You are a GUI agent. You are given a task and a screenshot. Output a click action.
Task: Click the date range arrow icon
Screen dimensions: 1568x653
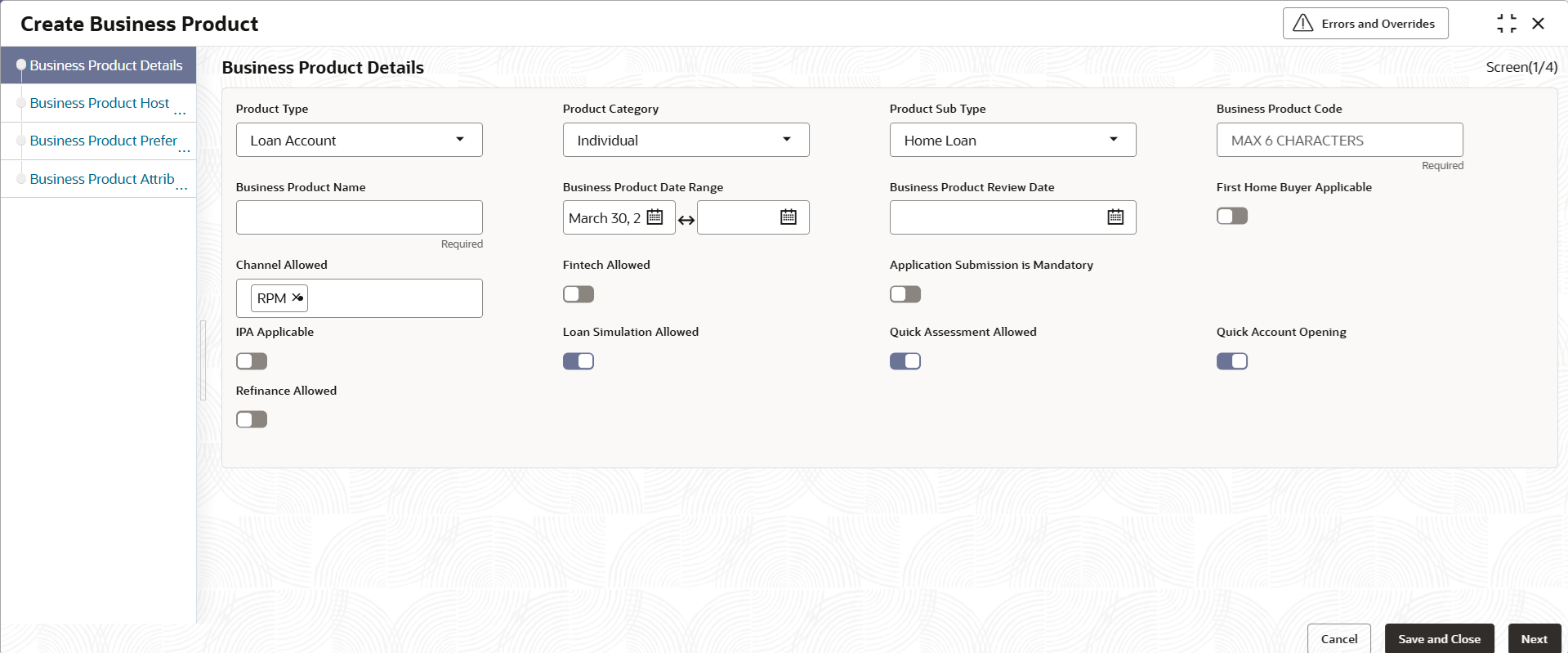(686, 220)
